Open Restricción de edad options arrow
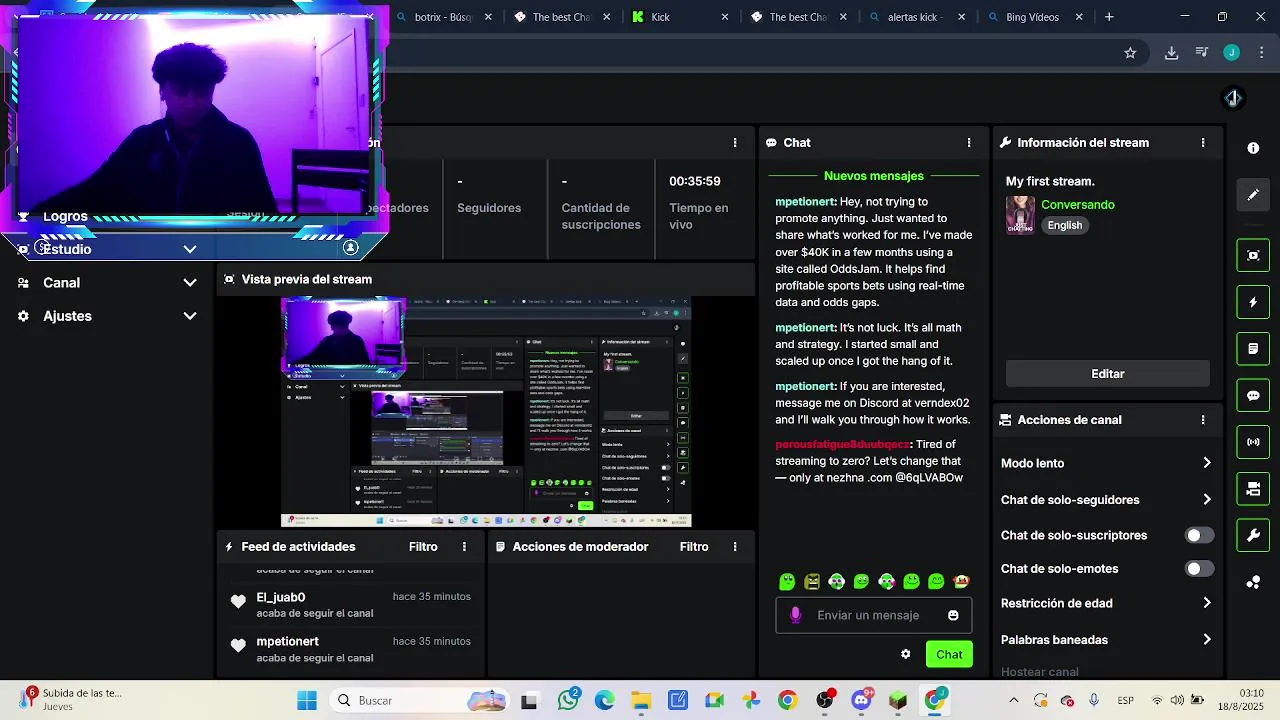The image size is (1280, 720). 1207,603
